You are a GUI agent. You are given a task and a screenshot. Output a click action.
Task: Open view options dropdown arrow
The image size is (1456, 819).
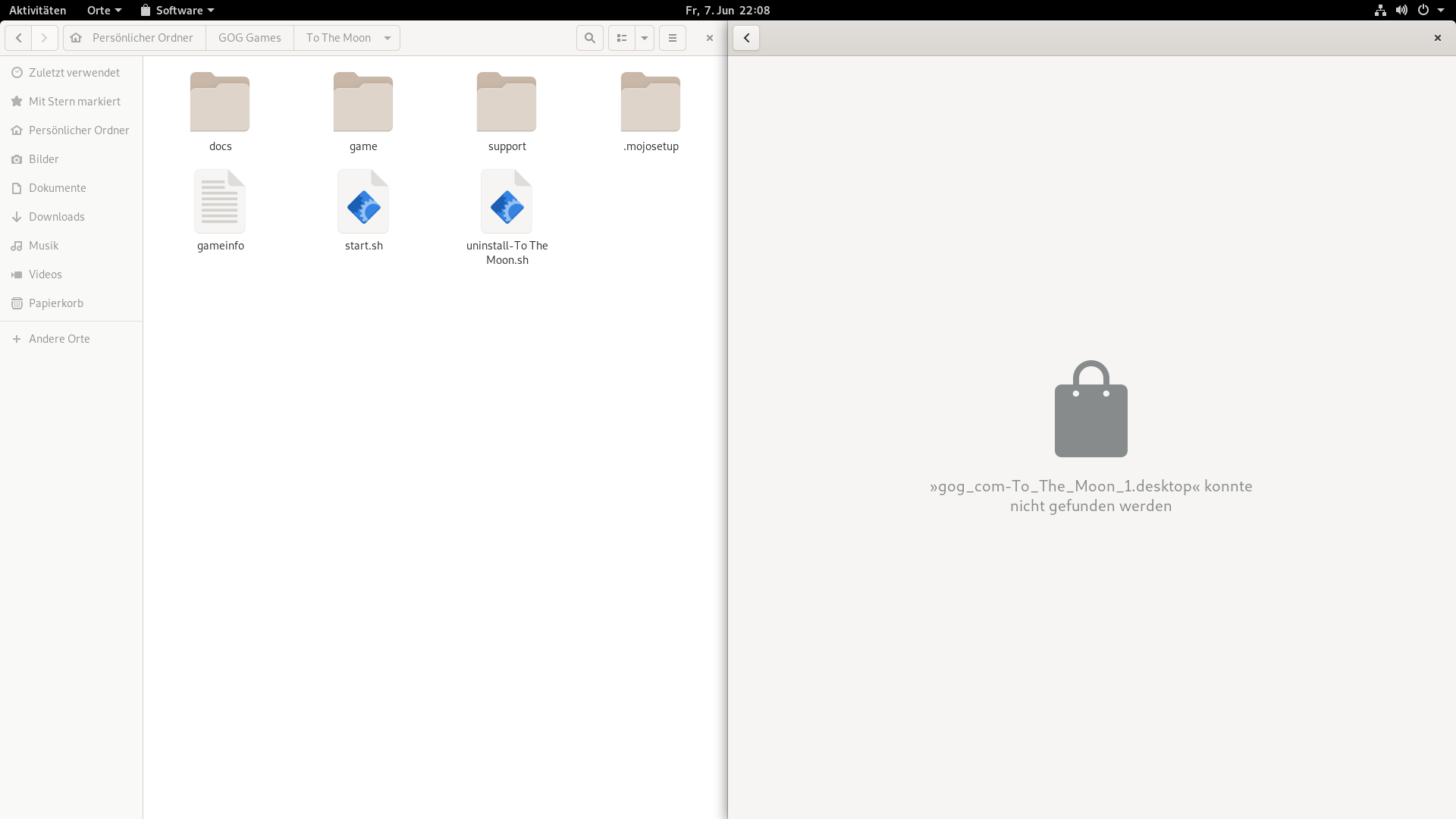(x=645, y=38)
